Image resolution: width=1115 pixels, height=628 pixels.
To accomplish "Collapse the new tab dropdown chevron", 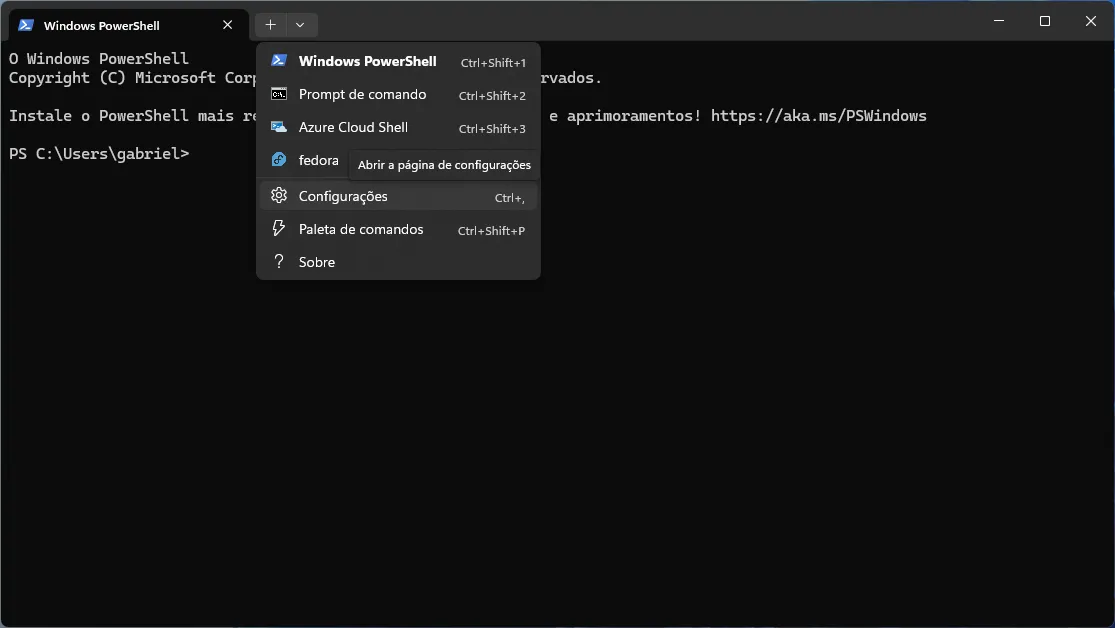I will [300, 25].
